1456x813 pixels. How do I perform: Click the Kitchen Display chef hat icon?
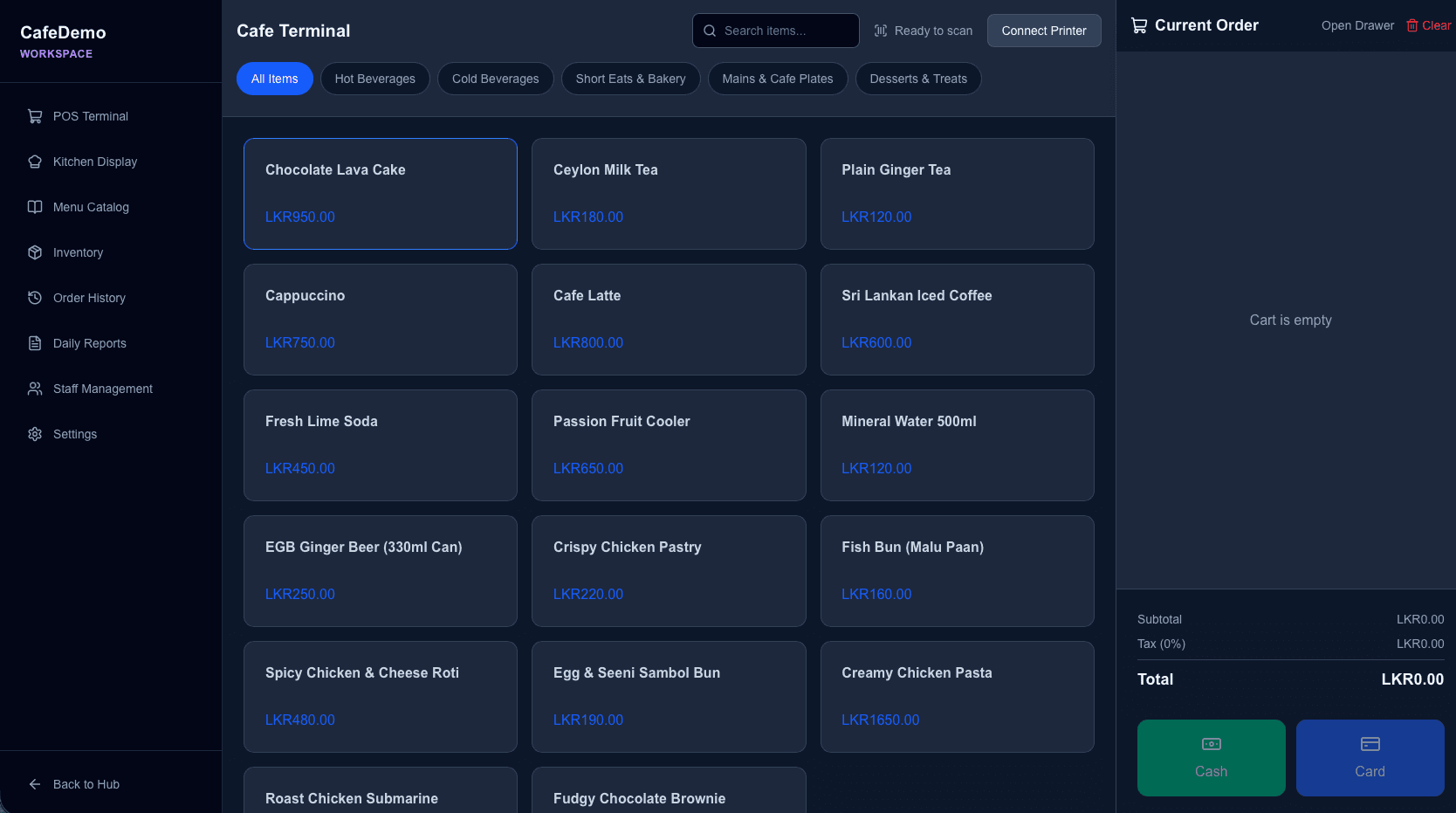click(35, 162)
